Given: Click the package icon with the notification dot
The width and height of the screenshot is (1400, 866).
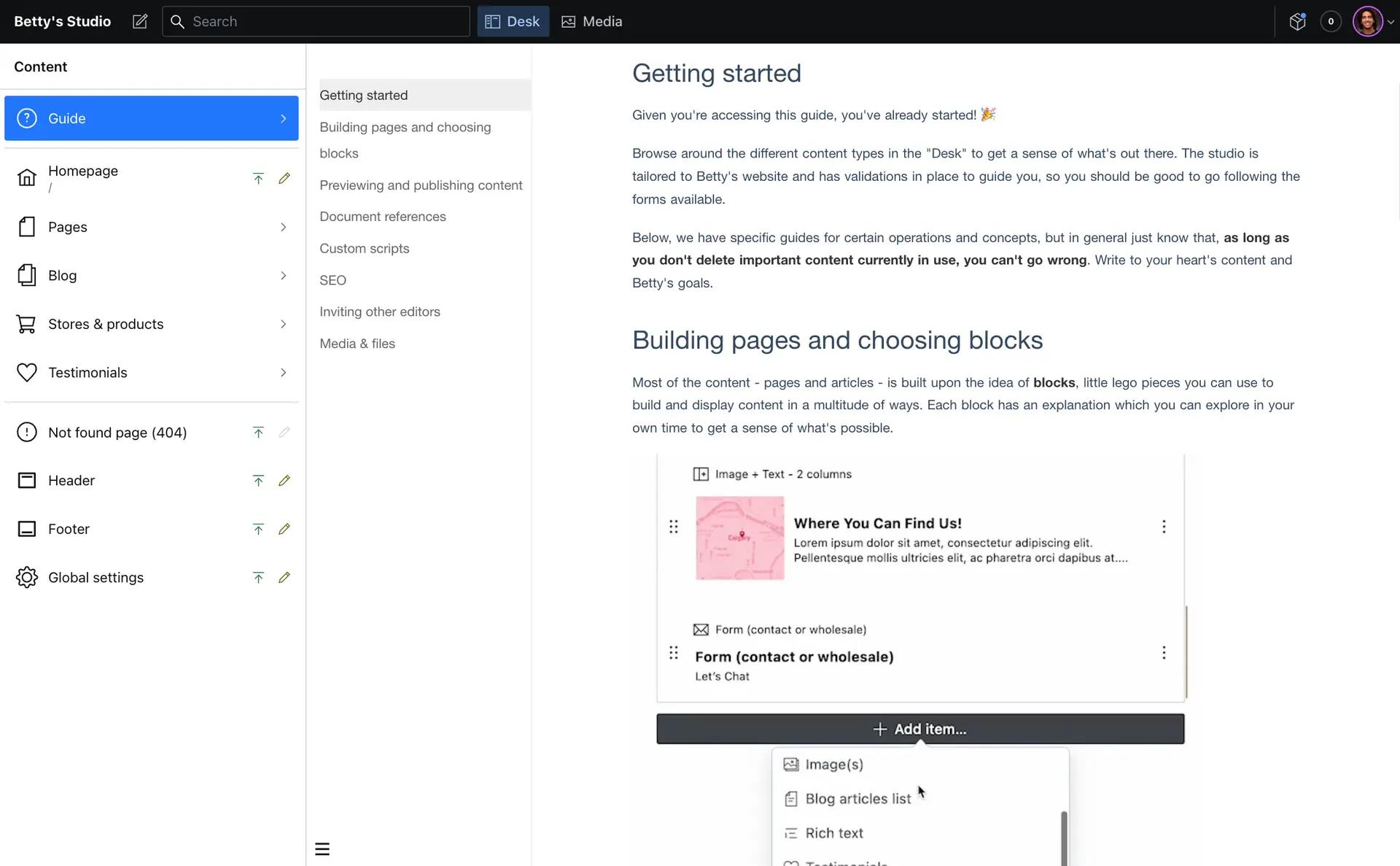Looking at the screenshot, I should 1297,22.
